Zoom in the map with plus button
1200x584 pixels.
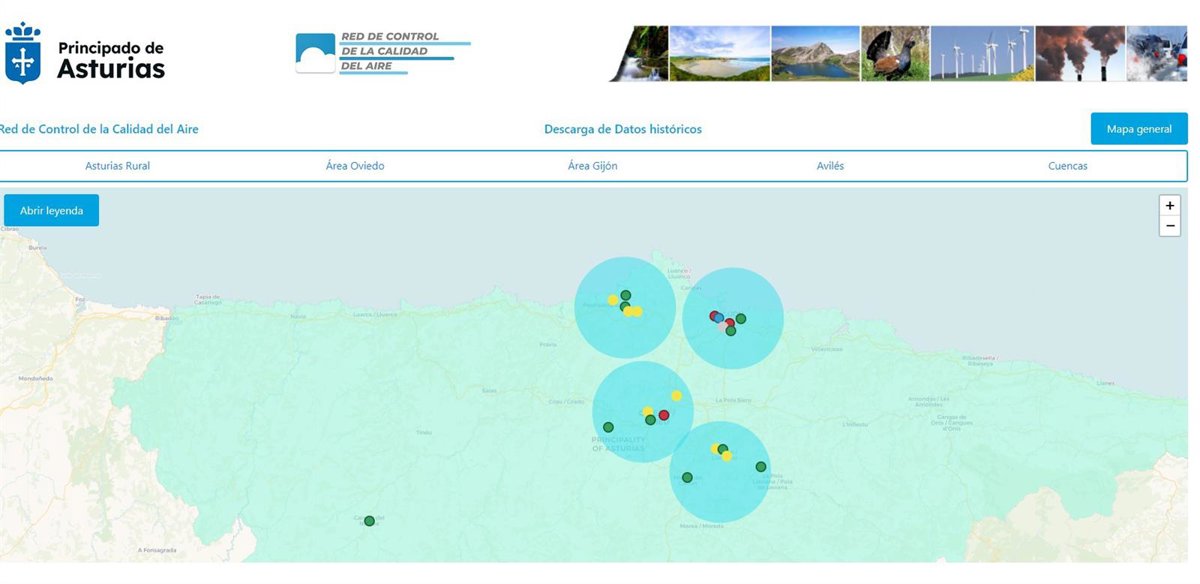1169,205
